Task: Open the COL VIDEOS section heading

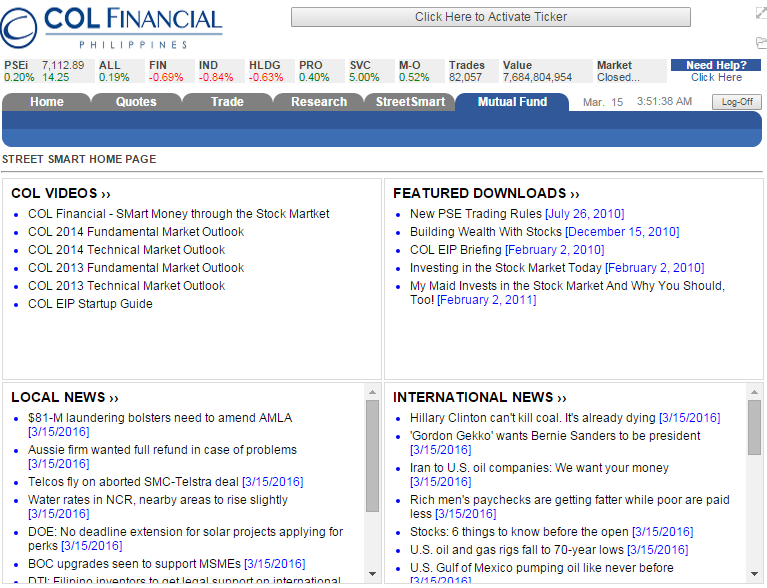Action: 61,193
